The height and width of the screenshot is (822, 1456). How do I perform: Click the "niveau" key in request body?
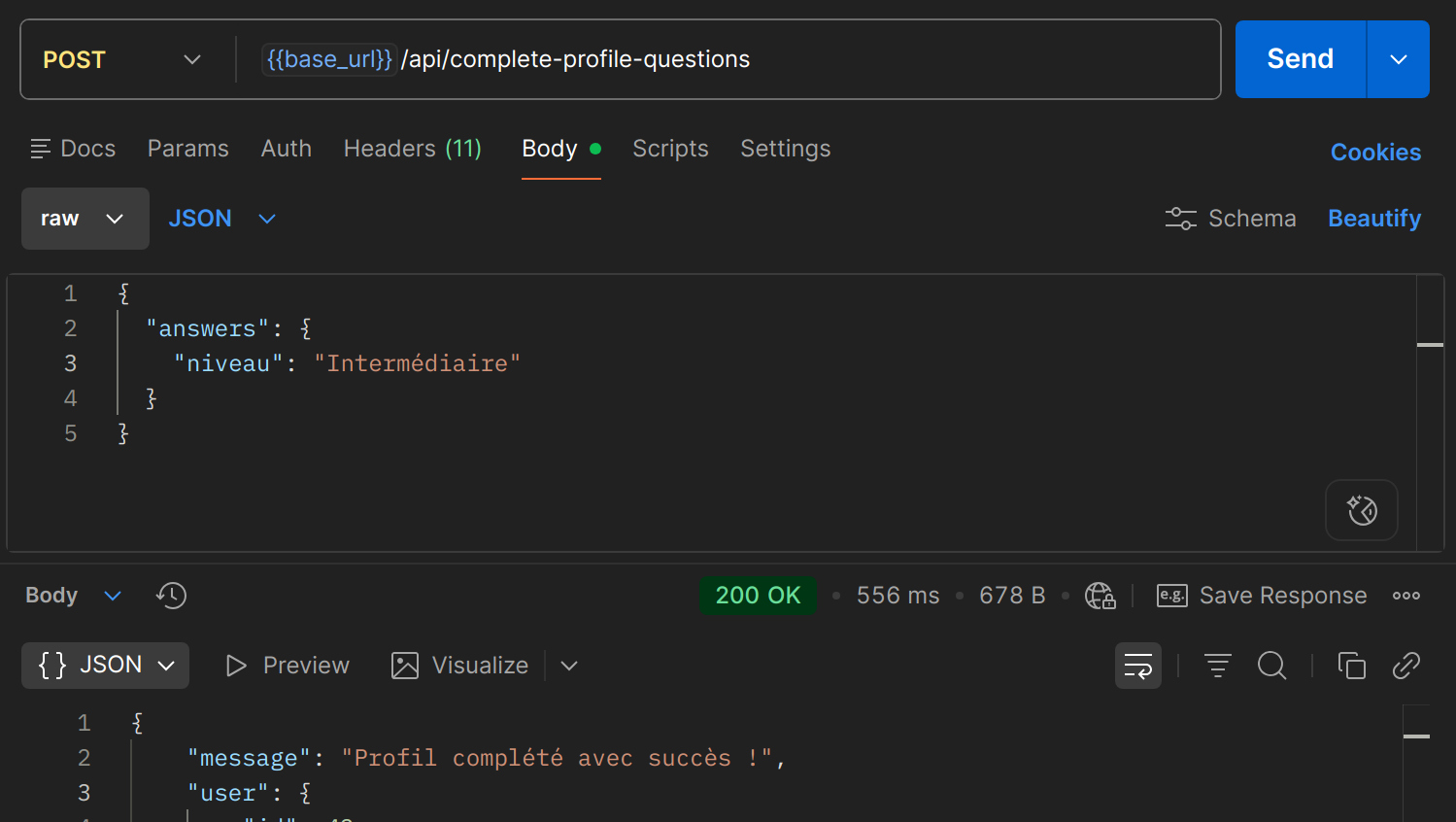point(228,363)
